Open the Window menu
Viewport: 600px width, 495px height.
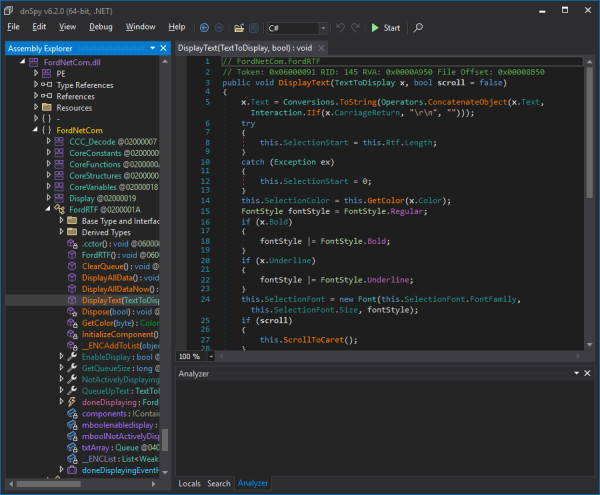click(x=140, y=27)
